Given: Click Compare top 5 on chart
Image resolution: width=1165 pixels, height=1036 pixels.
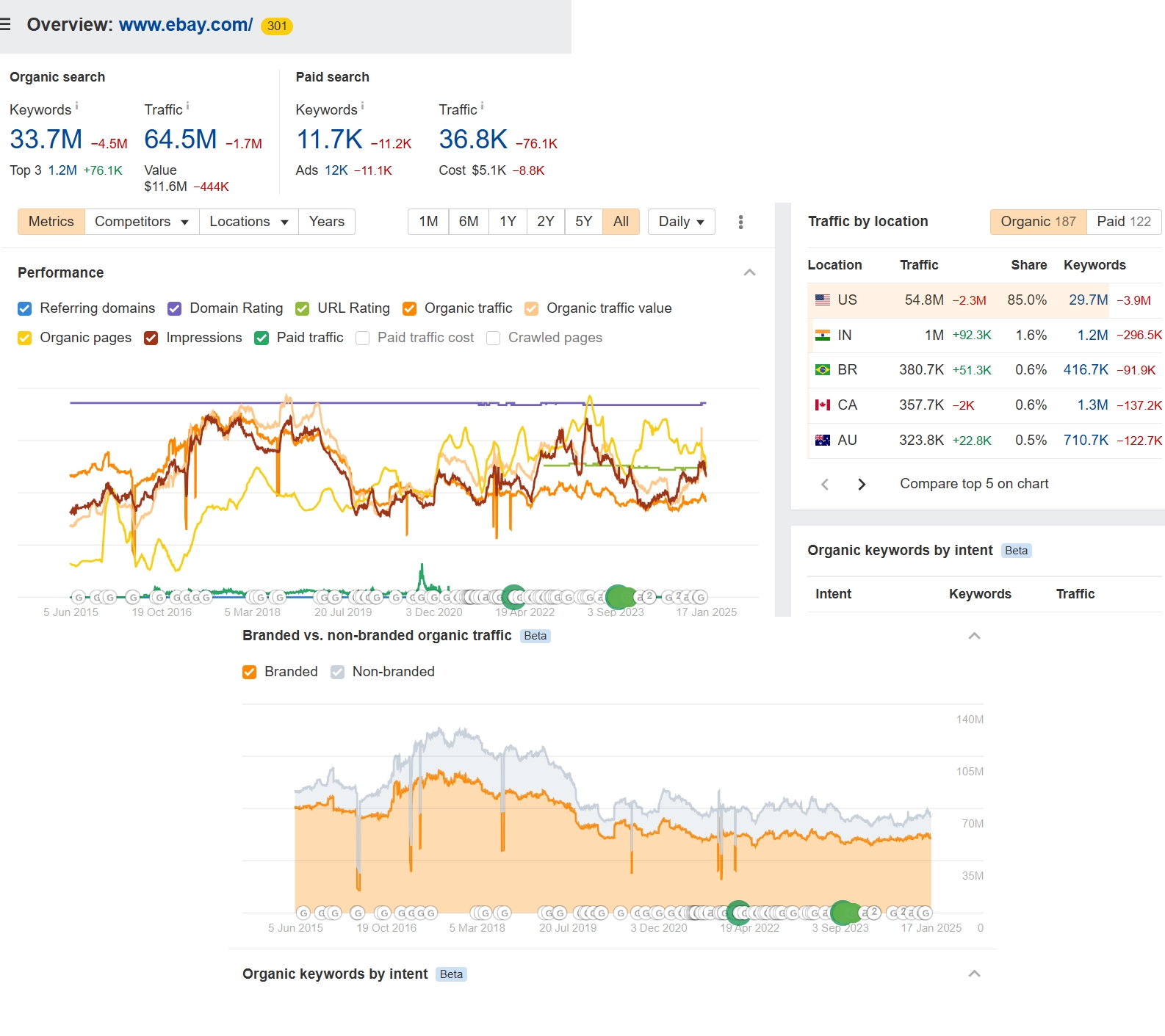Looking at the screenshot, I should click(974, 484).
